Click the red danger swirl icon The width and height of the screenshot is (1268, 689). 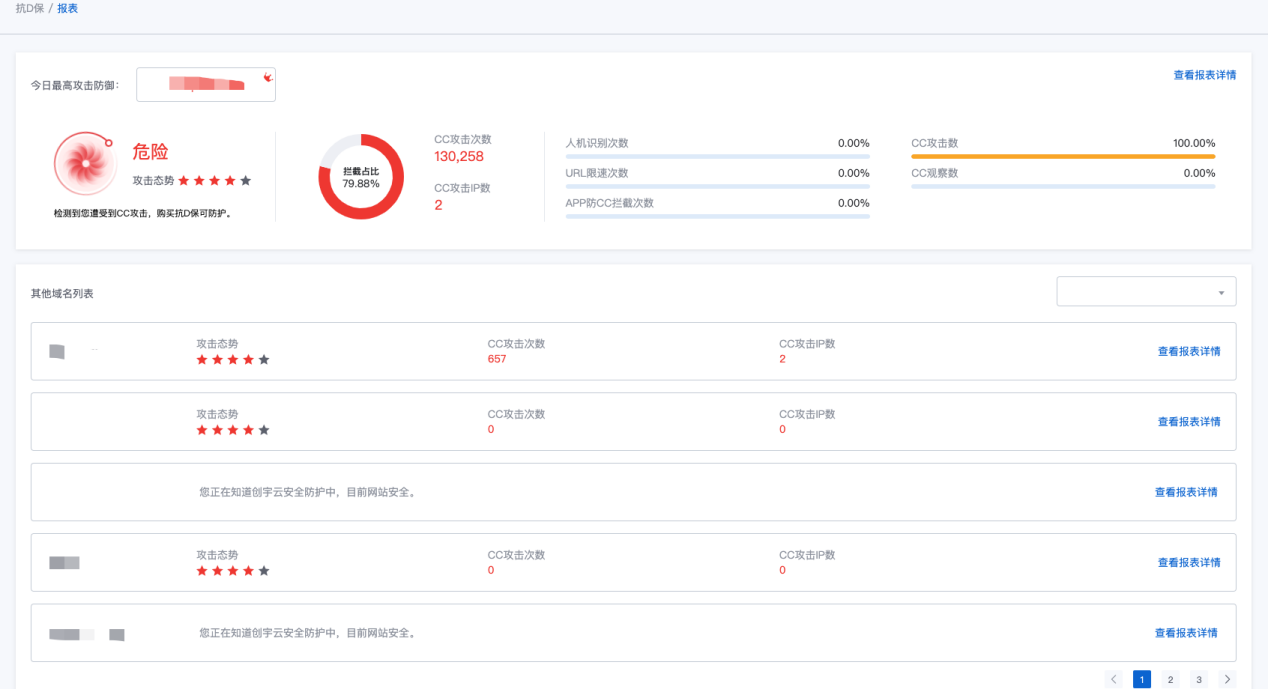[x=84, y=163]
